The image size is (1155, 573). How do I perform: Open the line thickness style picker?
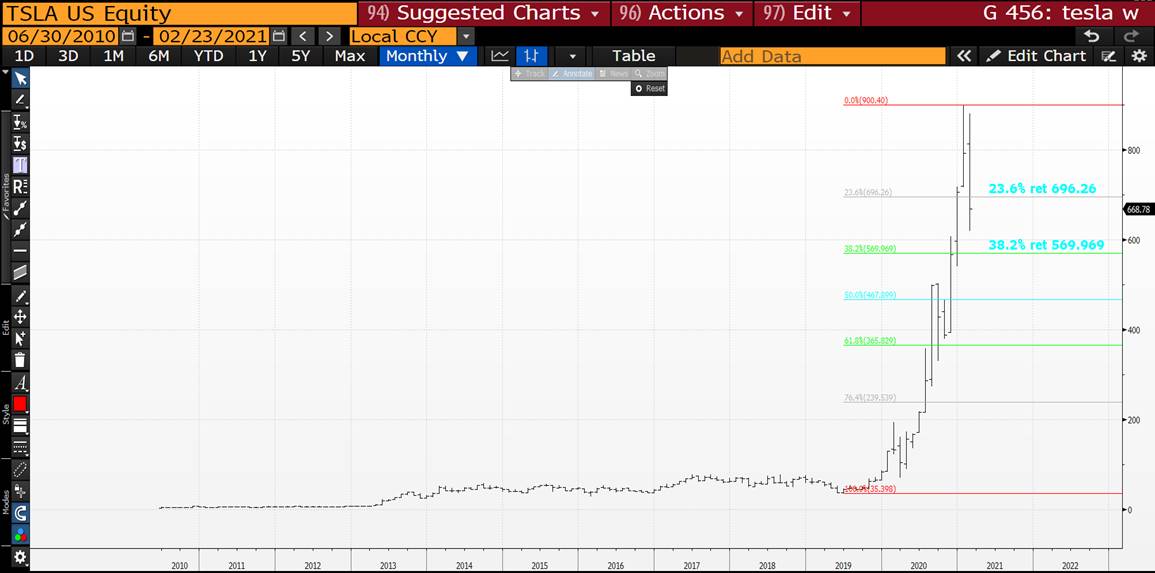click(x=21, y=425)
